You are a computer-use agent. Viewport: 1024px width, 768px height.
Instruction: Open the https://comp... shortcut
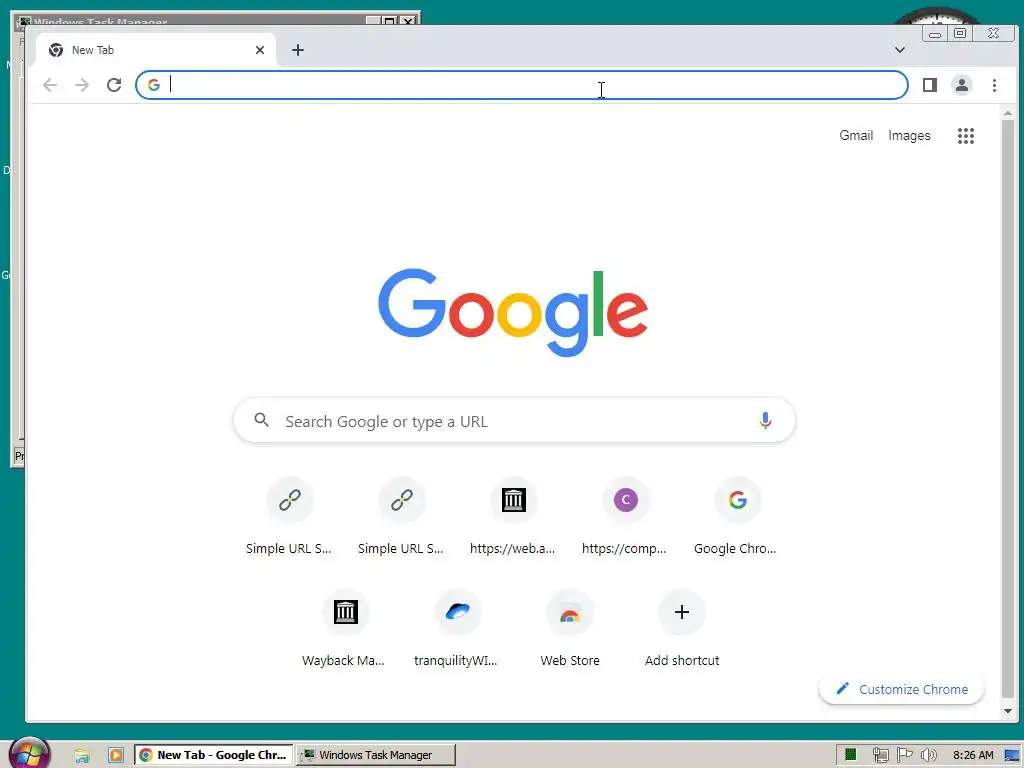625,516
